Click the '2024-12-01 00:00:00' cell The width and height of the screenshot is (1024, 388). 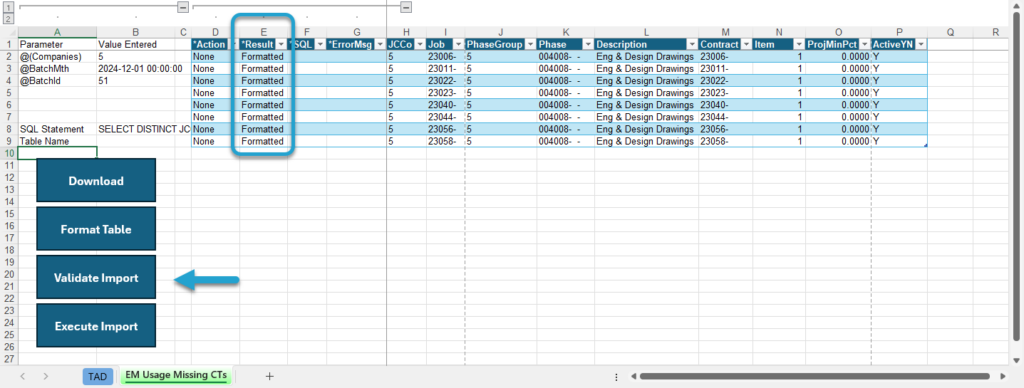(136, 69)
